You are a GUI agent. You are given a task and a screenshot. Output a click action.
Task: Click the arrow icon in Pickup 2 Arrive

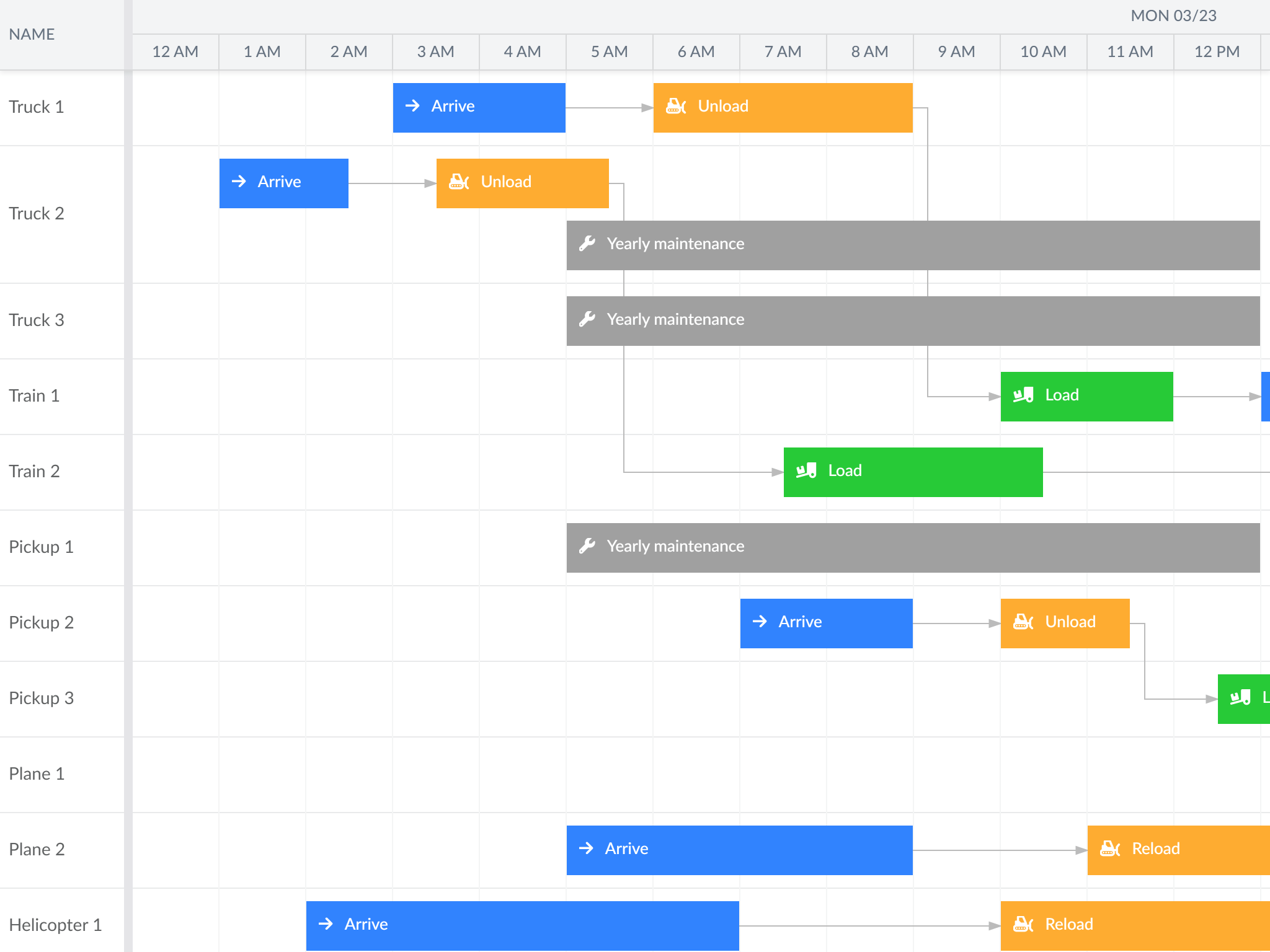[760, 622]
